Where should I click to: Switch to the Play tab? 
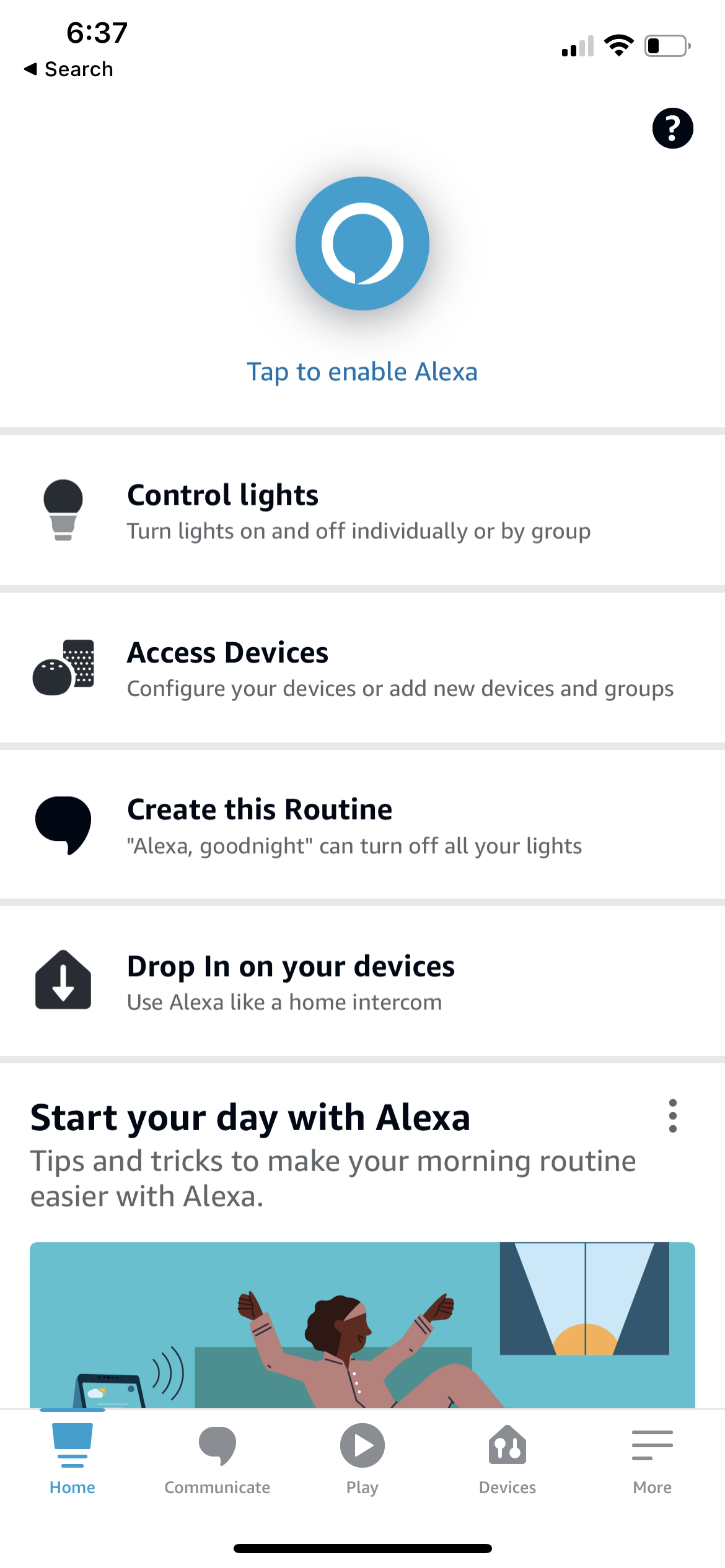tap(362, 1459)
